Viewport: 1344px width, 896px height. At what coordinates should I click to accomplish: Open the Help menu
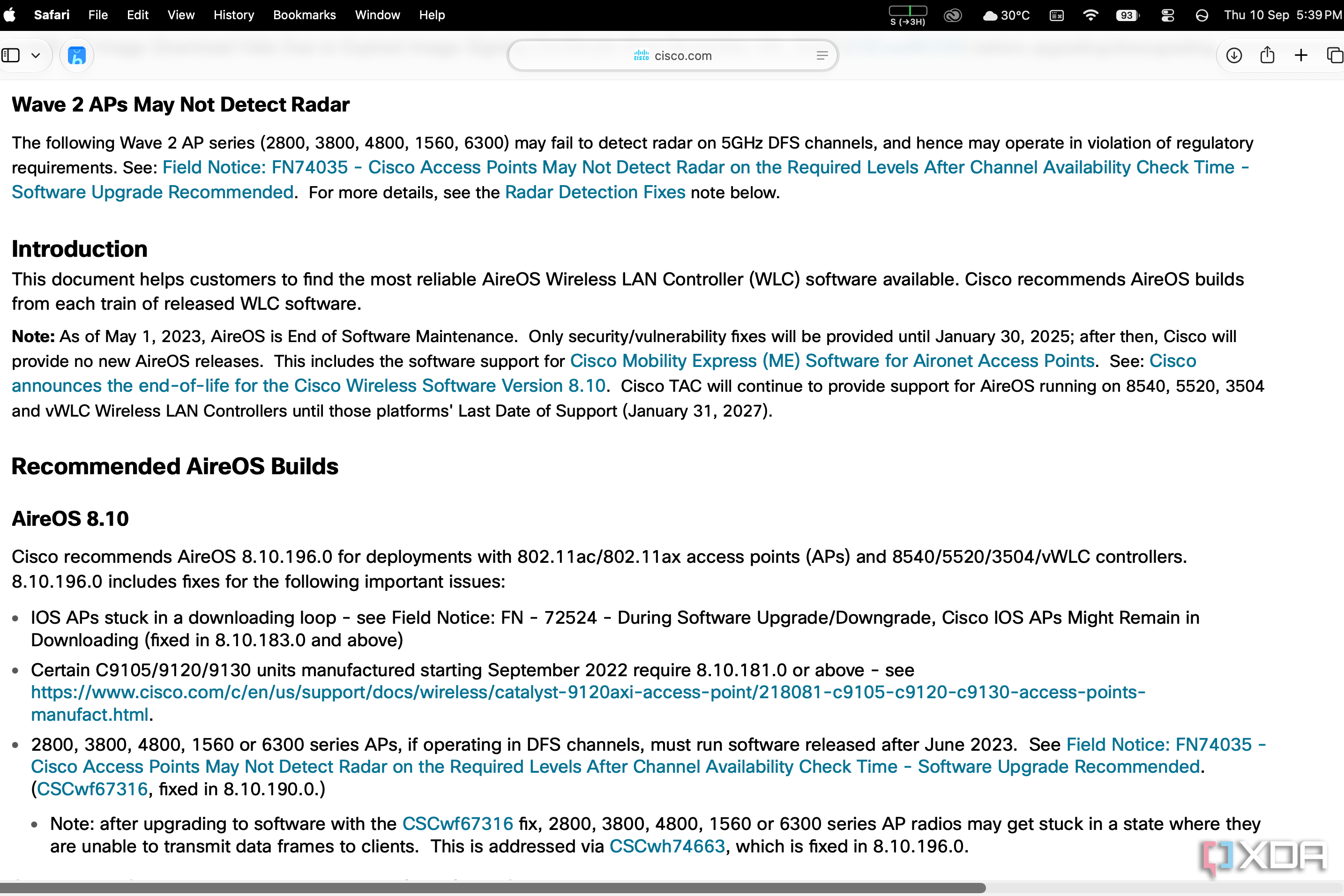pos(432,15)
